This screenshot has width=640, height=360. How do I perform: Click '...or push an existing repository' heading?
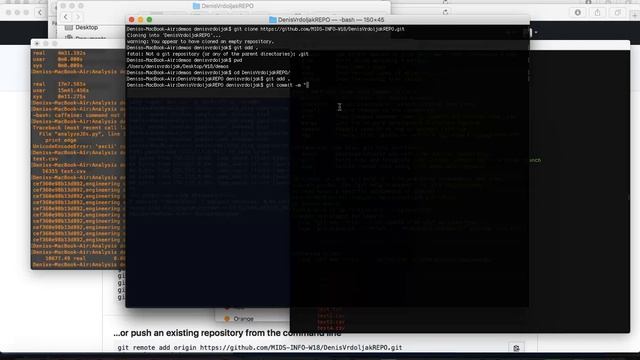pos(227,333)
